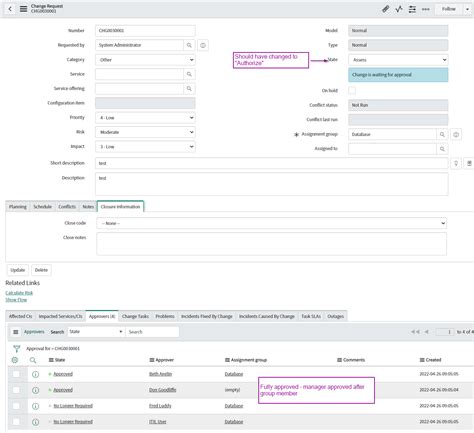474x433 pixels.
Task: Select the Beth Anglin approval row checkbox
Action: coord(16,374)
